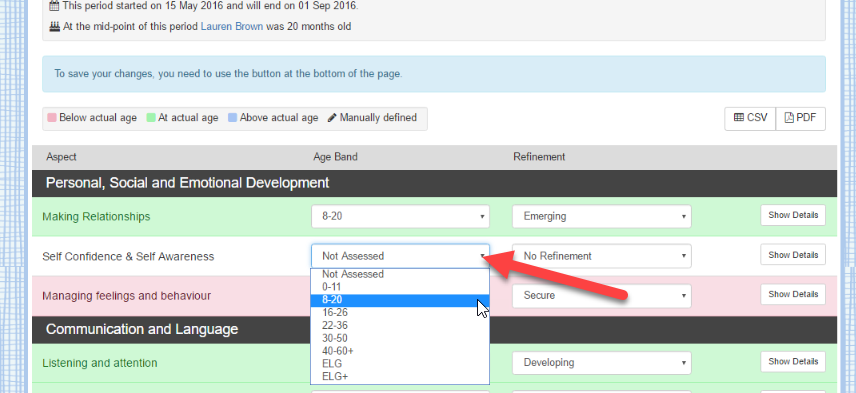Choose the 16-26 age band option
Image resolution: width=856 pixels, height=393 pixels.
click(x=400, y=313)
